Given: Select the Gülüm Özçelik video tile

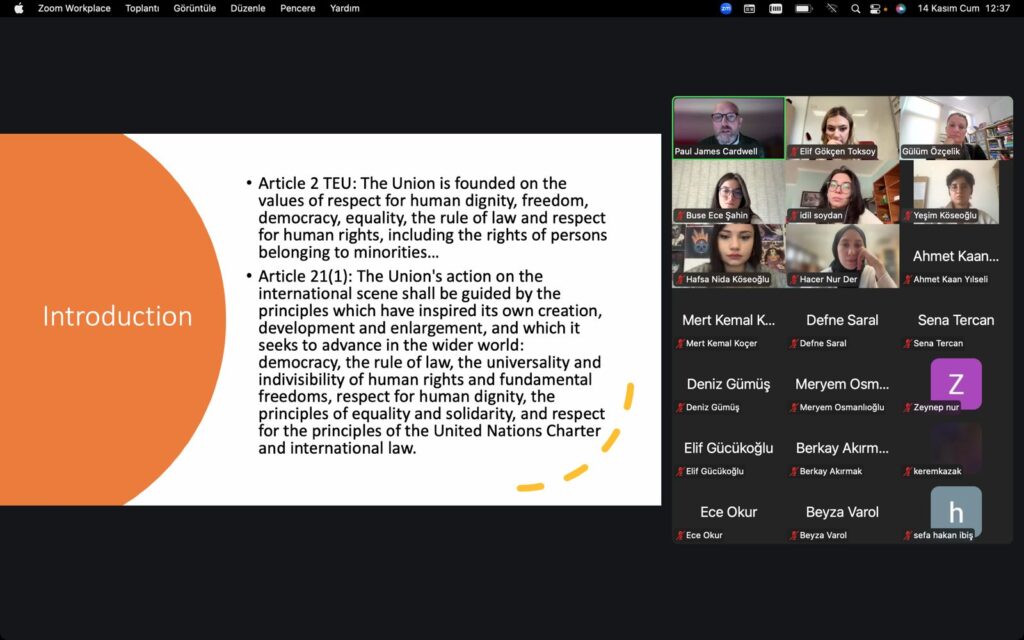Looking at the screenshot, I should 956,126.
